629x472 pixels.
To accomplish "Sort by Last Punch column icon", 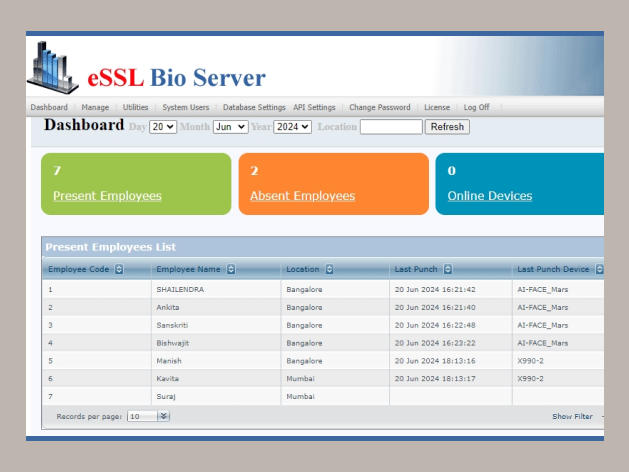I will [x=448, y=269].
